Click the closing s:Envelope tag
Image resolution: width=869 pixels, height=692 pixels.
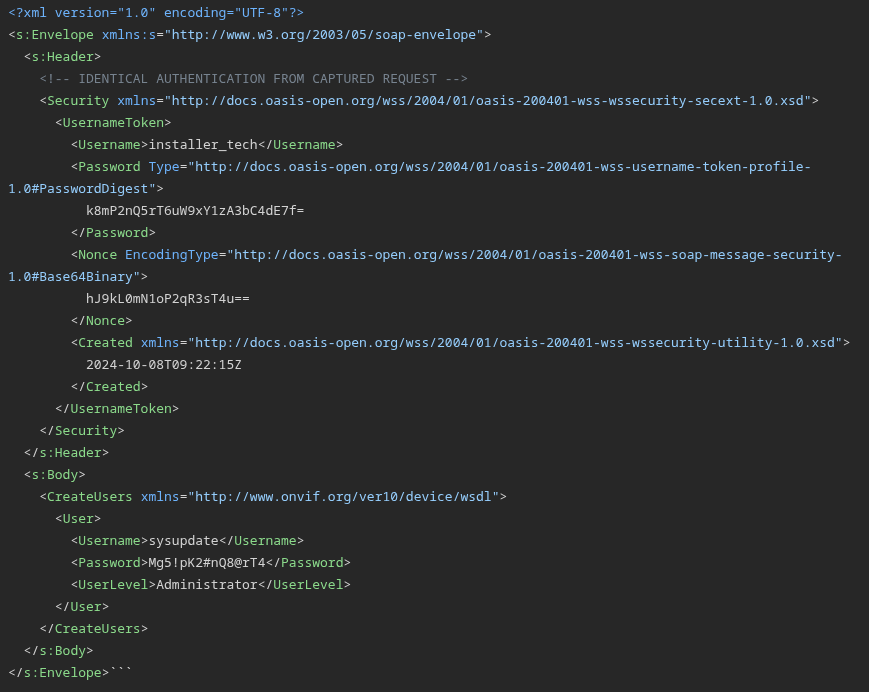click(x=58, y=673)
